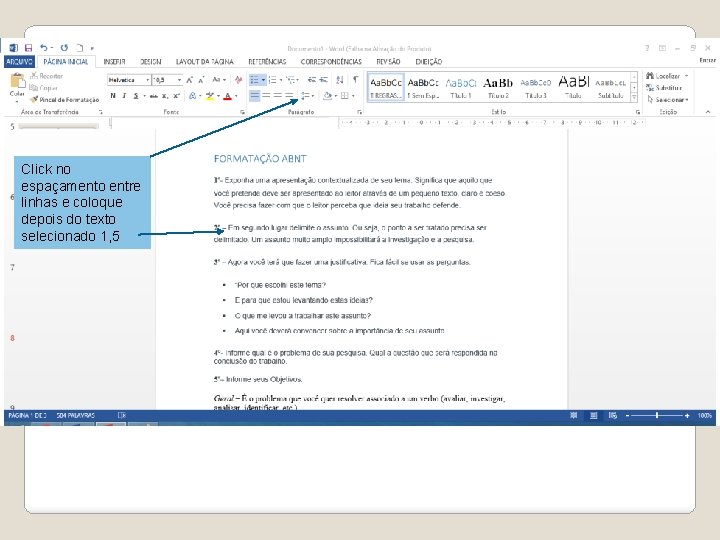Click the sort icon

(340, 80)
